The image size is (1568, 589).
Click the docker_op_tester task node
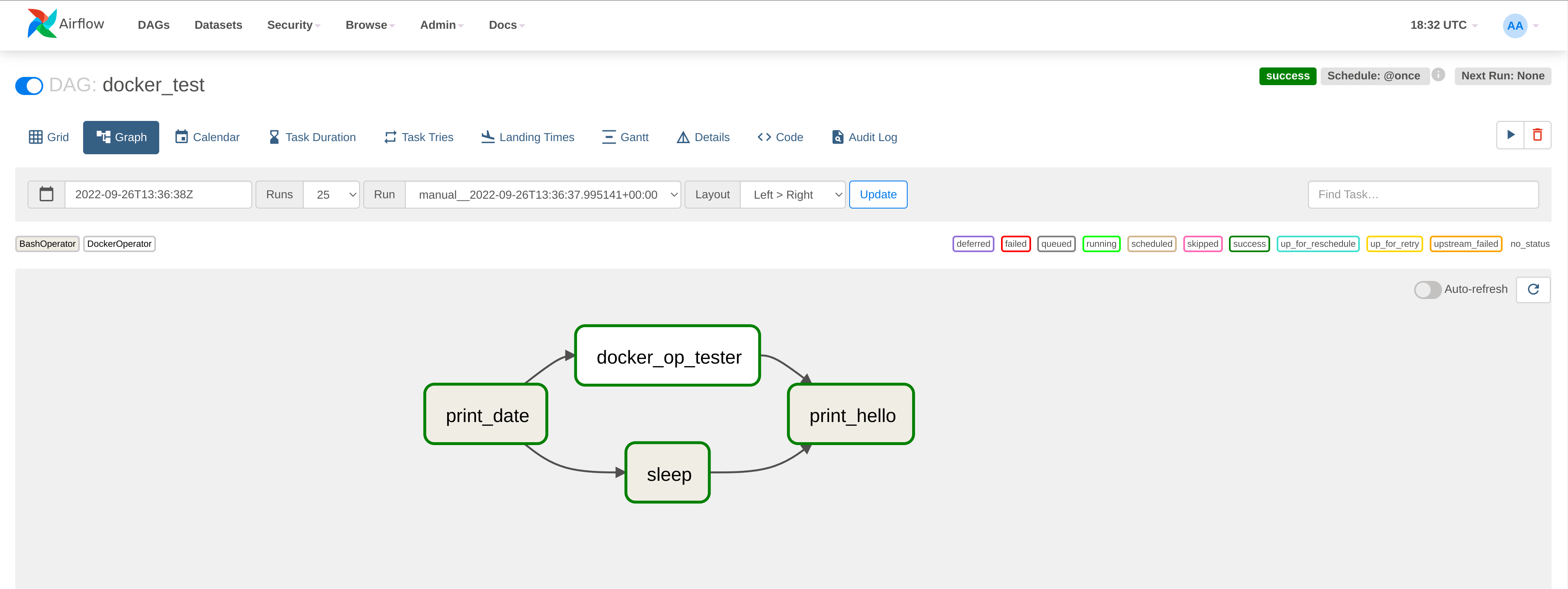point(668,356)
